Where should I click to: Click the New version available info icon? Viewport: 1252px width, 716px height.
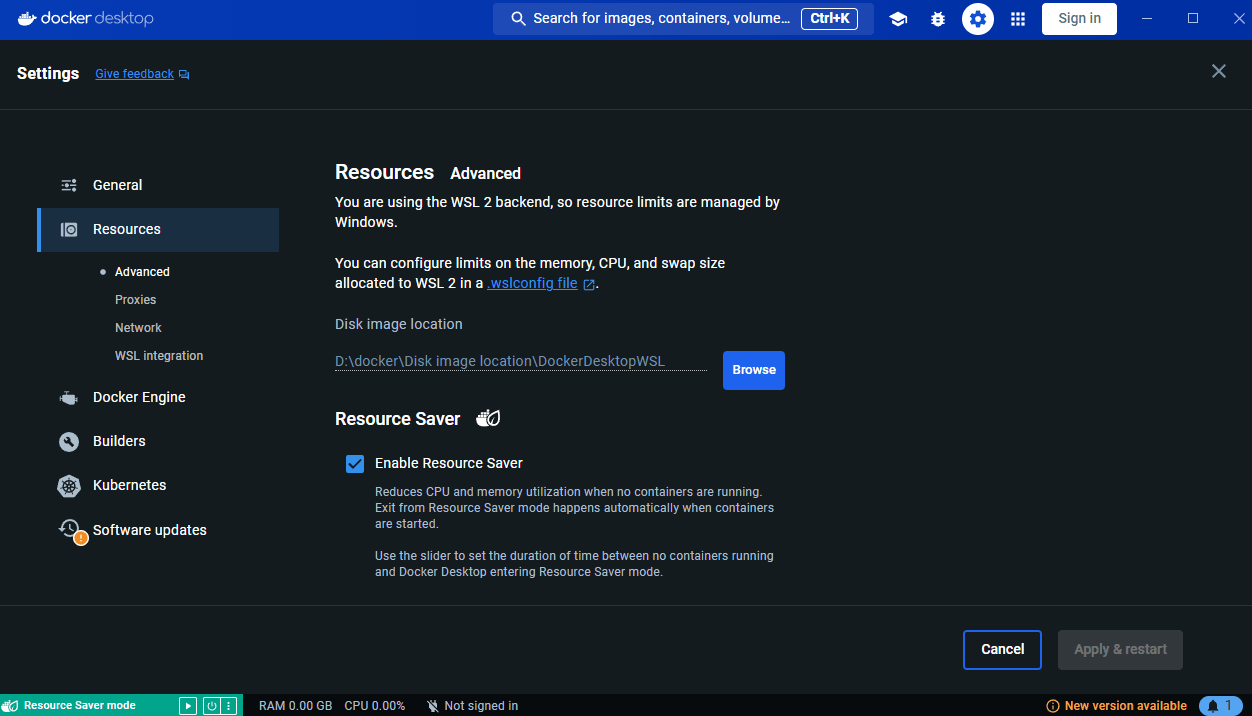pyautogui.click(x=1052, y=706)
